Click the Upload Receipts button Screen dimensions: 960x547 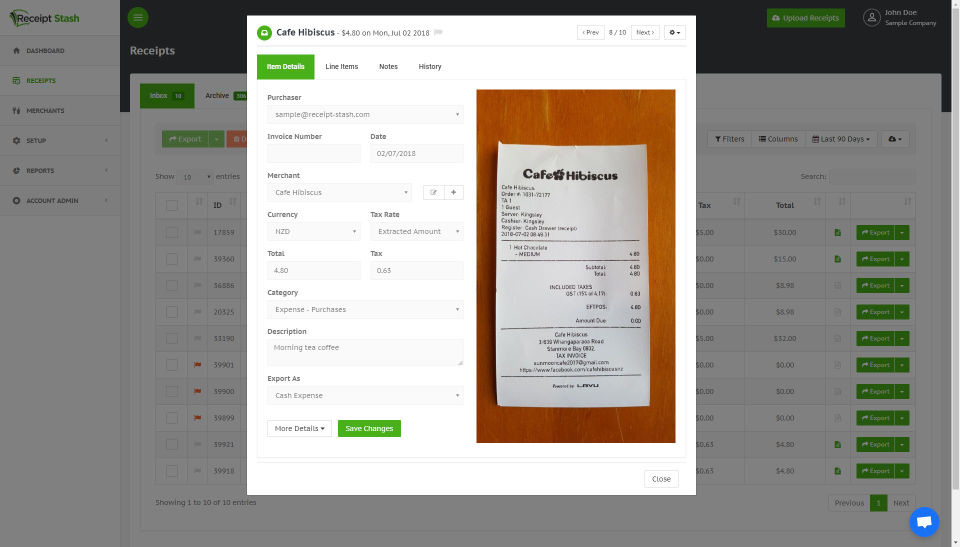pyautogui.click(x=806, y=18)
